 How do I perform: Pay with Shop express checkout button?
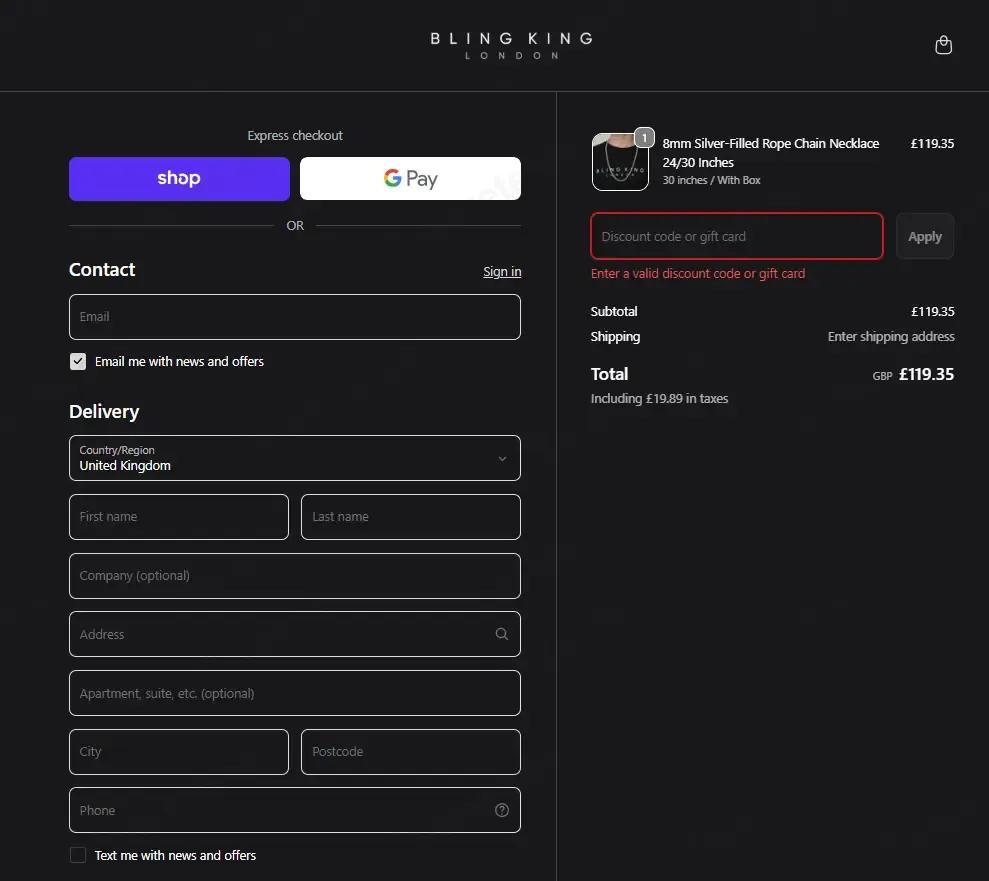click(x=179, y=178)
